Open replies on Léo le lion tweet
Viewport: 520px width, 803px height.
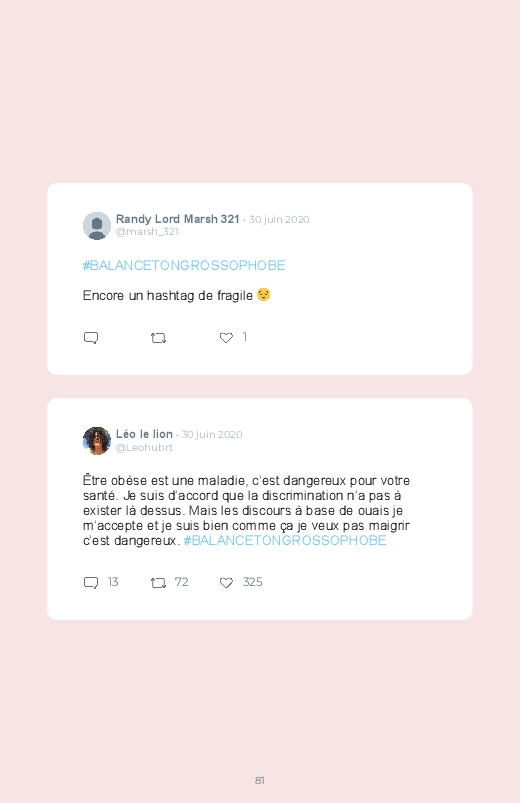pos(91,583)
